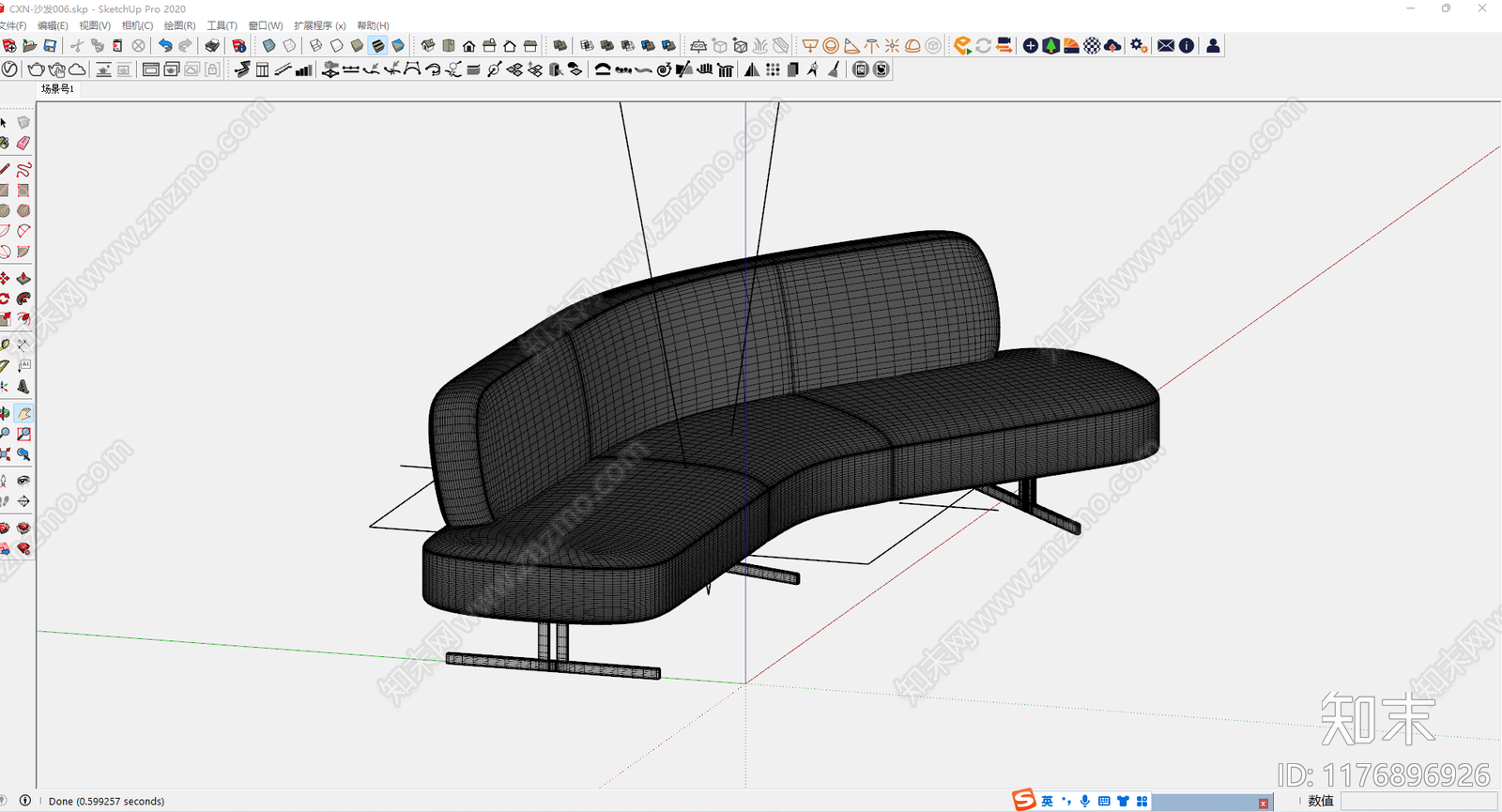Viewport: 1502px width, 812px height.
Task: Switch to the Front view house icon
Action: tap(468, 45)
